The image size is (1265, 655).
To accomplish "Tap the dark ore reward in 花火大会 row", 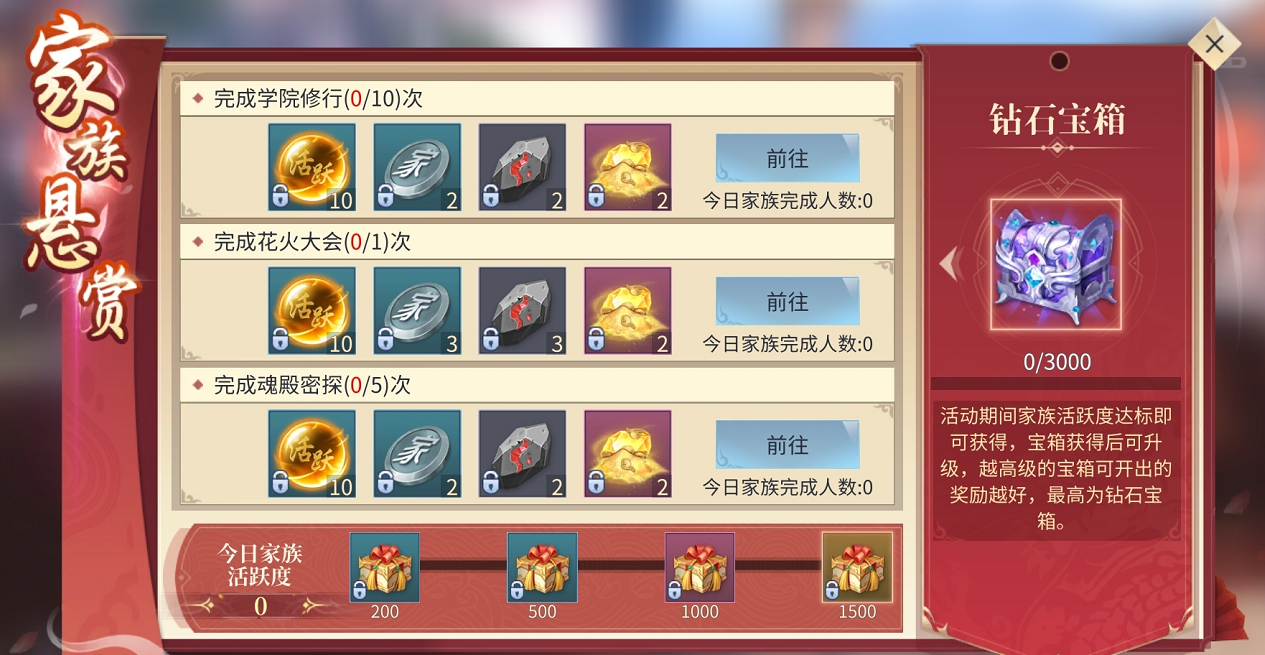I will click(x=522, y=310).
